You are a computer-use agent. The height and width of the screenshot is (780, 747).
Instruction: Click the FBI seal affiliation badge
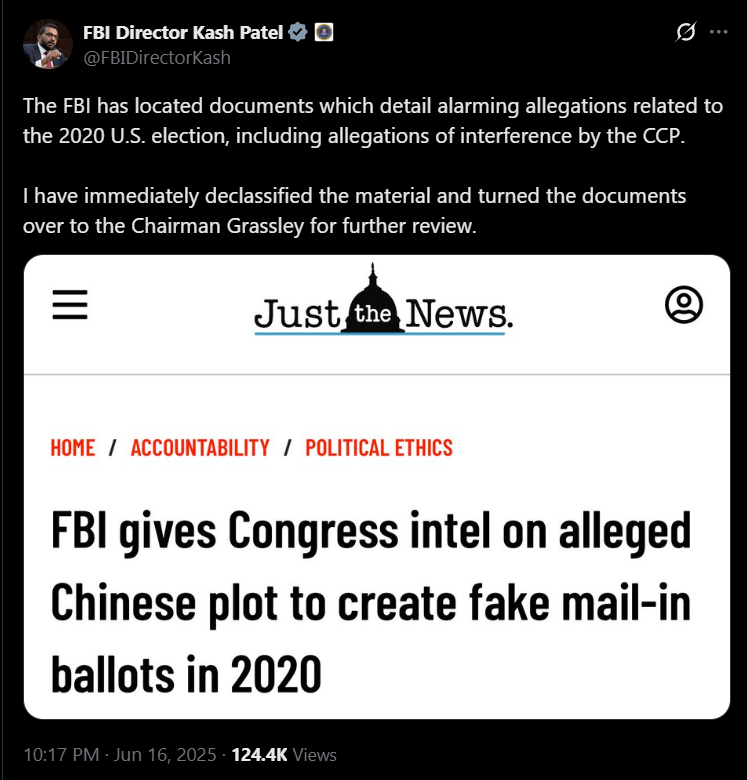point(324,32)
